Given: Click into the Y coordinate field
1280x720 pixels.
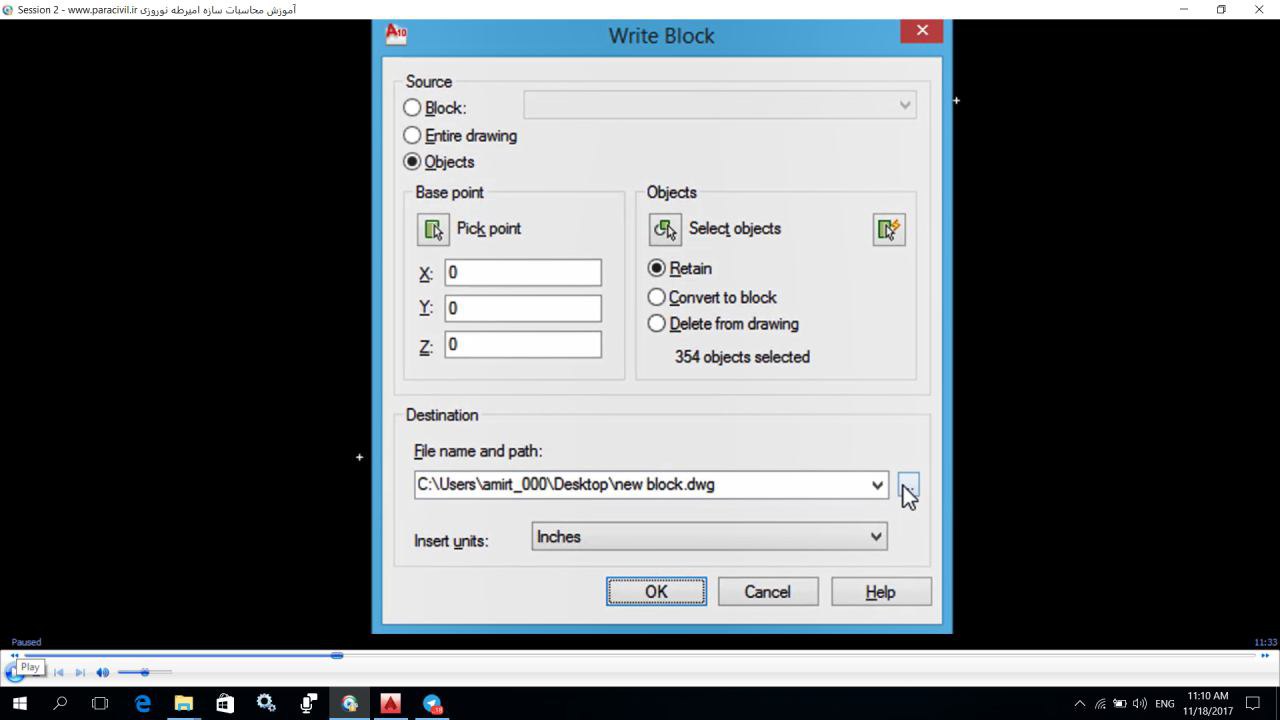Looking at the screenshot, I should (x=523, y=308).
